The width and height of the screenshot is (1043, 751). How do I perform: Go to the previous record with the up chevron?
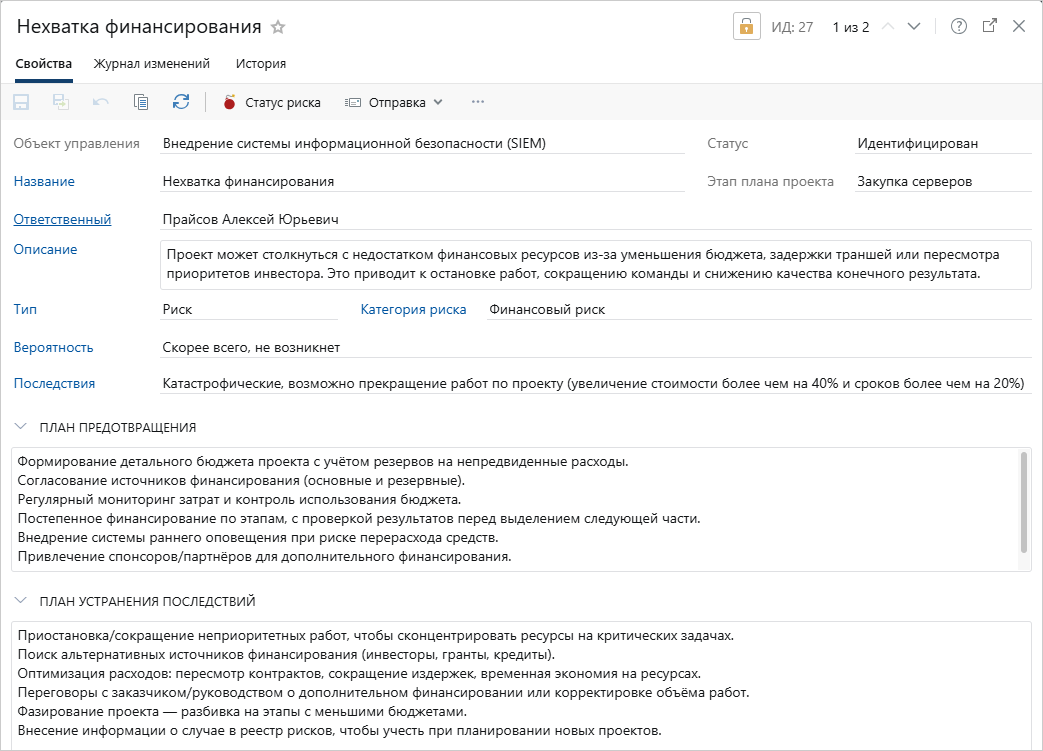click(x=886, y=27)
